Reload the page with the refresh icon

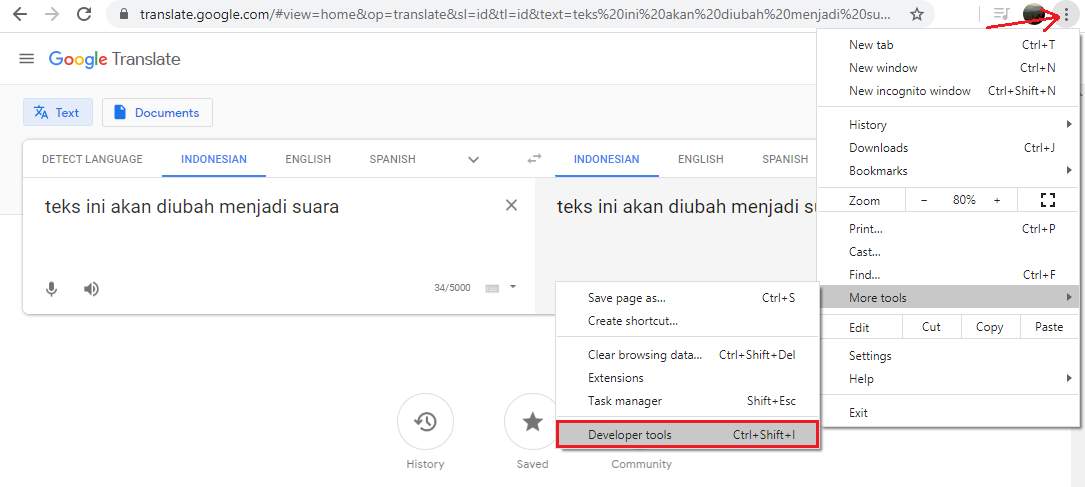tap(84, 14)
